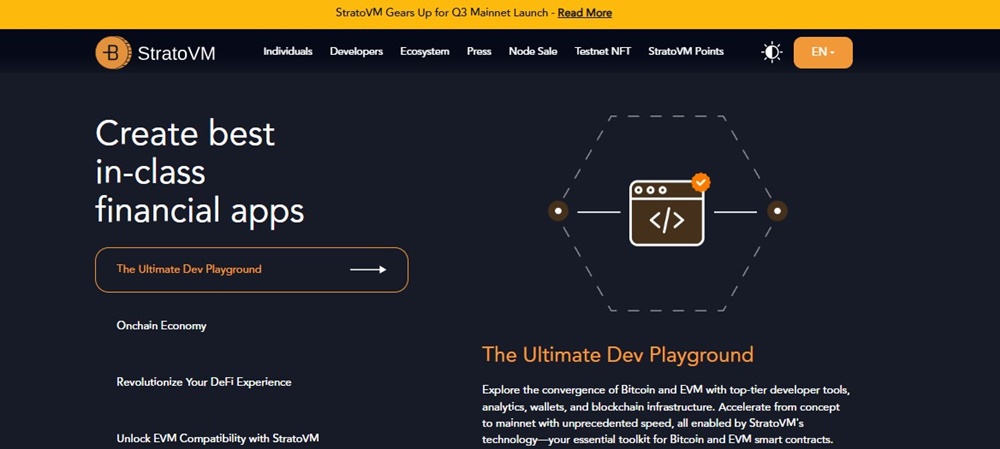The image size is (1000, 449).
Task: Open the Individuals menu
Action: click(288, 51)
